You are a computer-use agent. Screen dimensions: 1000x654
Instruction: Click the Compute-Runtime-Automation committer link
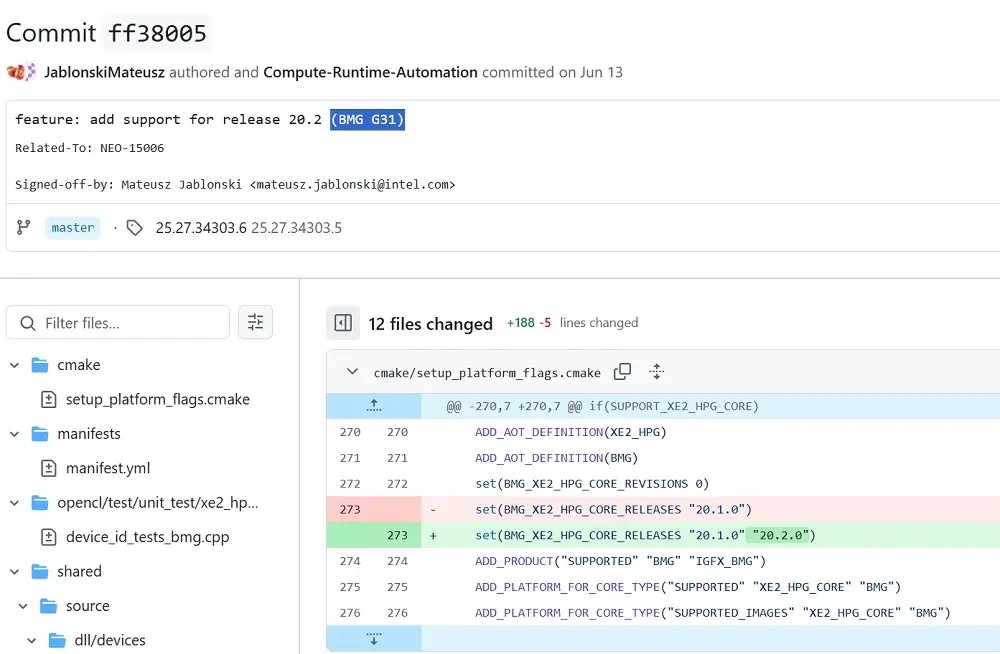pyautogui.click(x=370, y=72)
